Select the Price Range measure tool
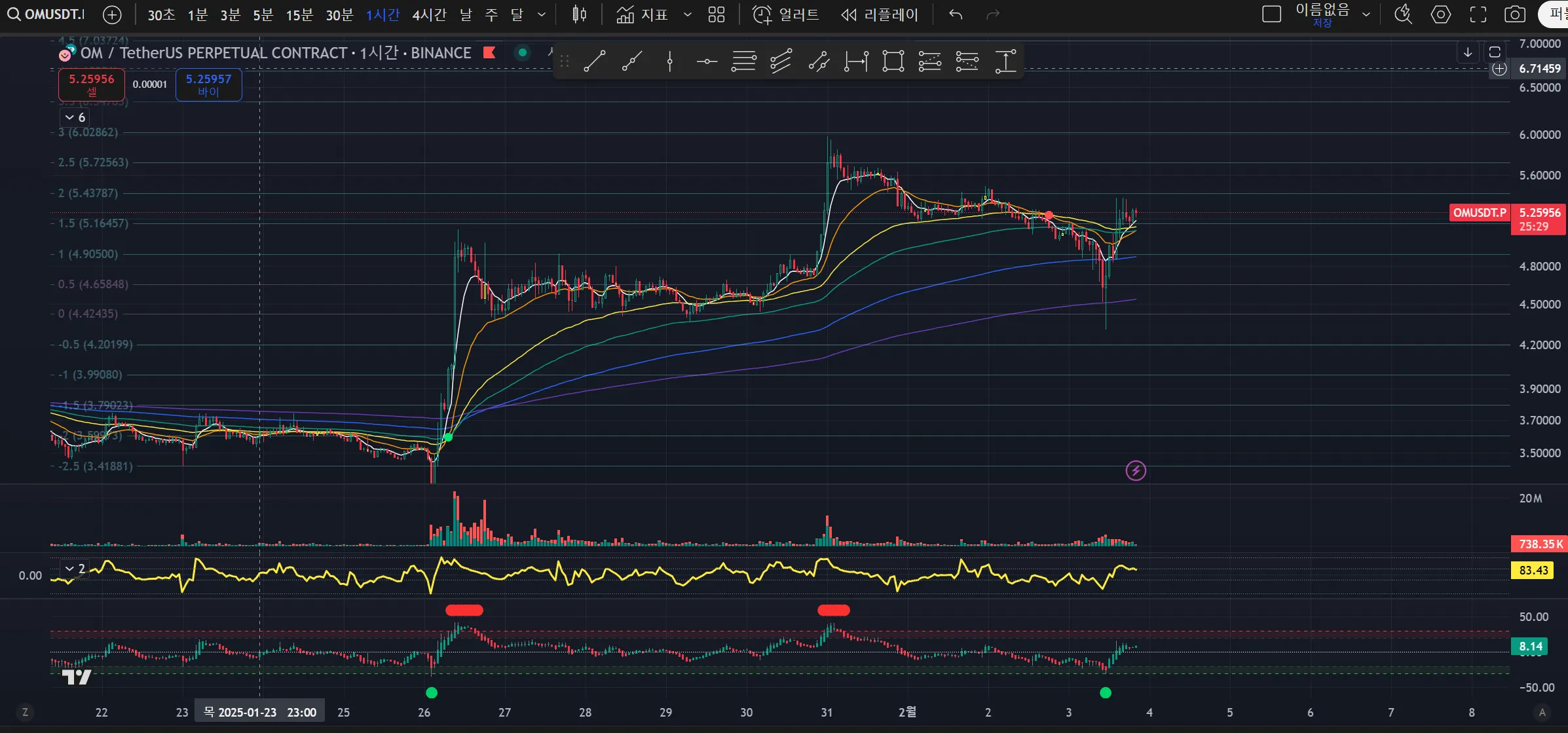This screenshot has height=733, width=1568. (x=1005, y=62)
